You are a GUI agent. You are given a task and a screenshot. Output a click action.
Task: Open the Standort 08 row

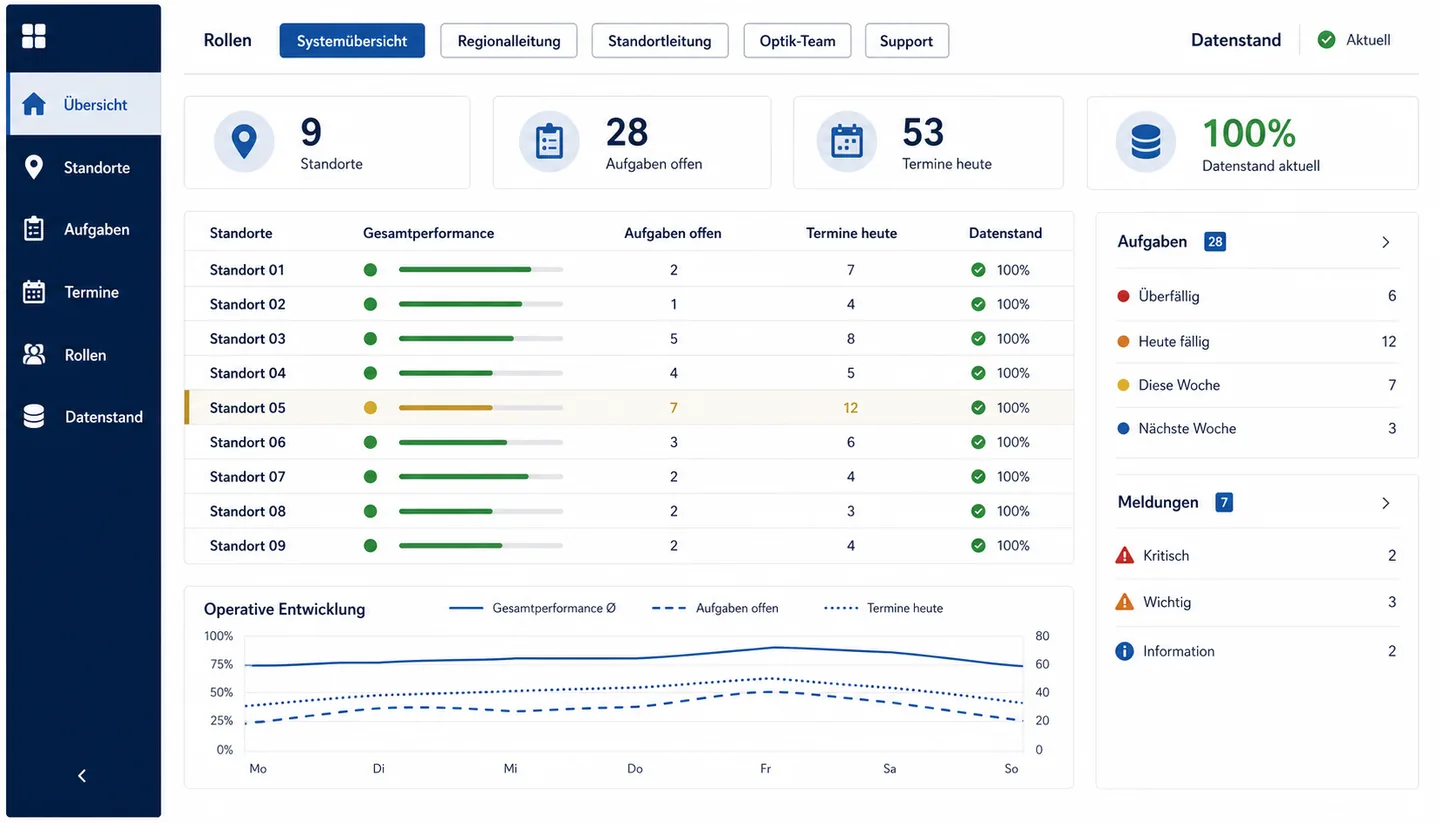(629, 511)
